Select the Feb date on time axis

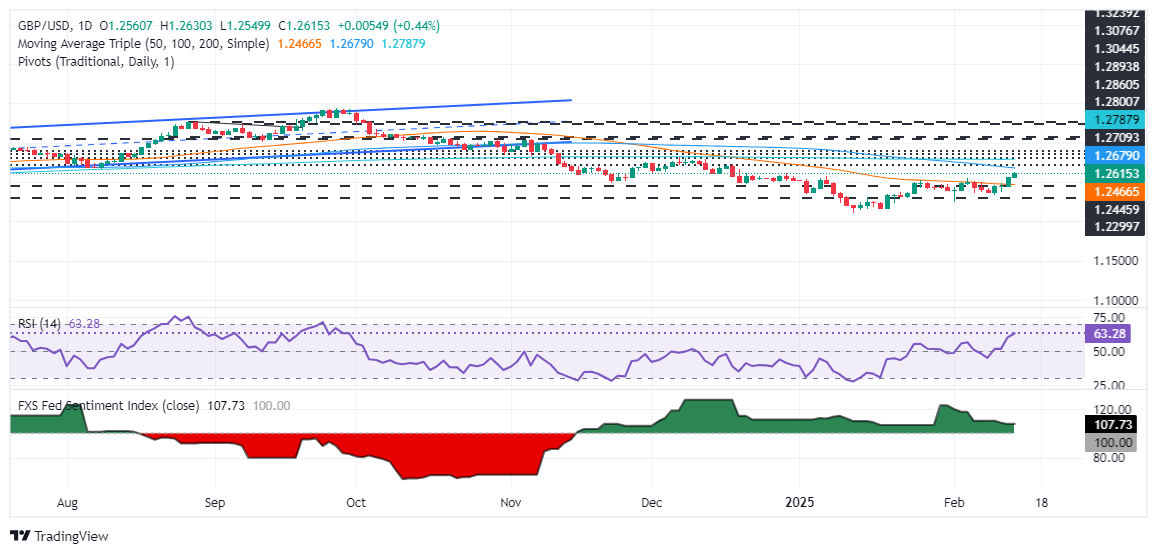click(954, 502)
